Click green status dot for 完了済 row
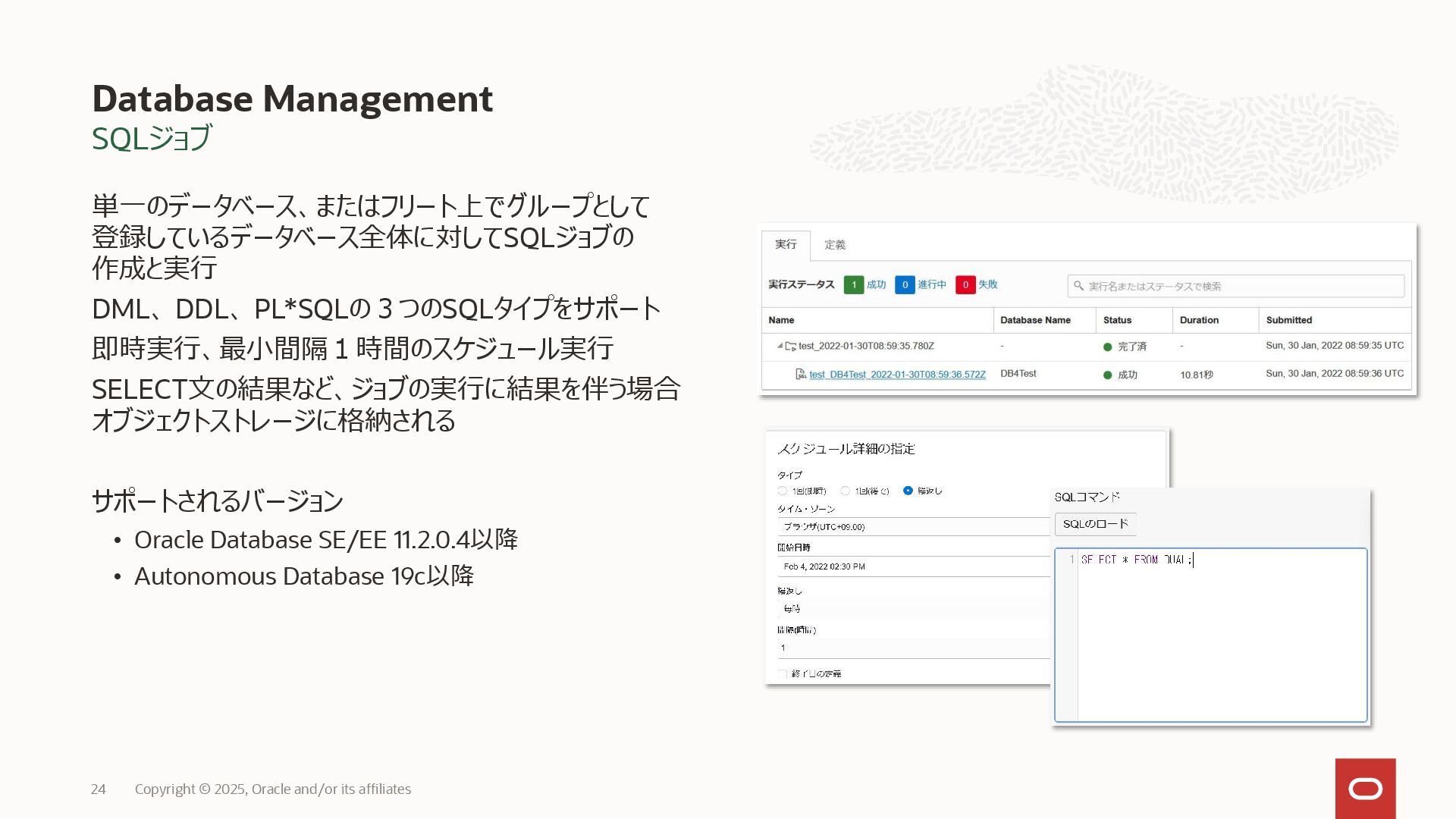The image size is (1456, 819). click(1107, 347)
